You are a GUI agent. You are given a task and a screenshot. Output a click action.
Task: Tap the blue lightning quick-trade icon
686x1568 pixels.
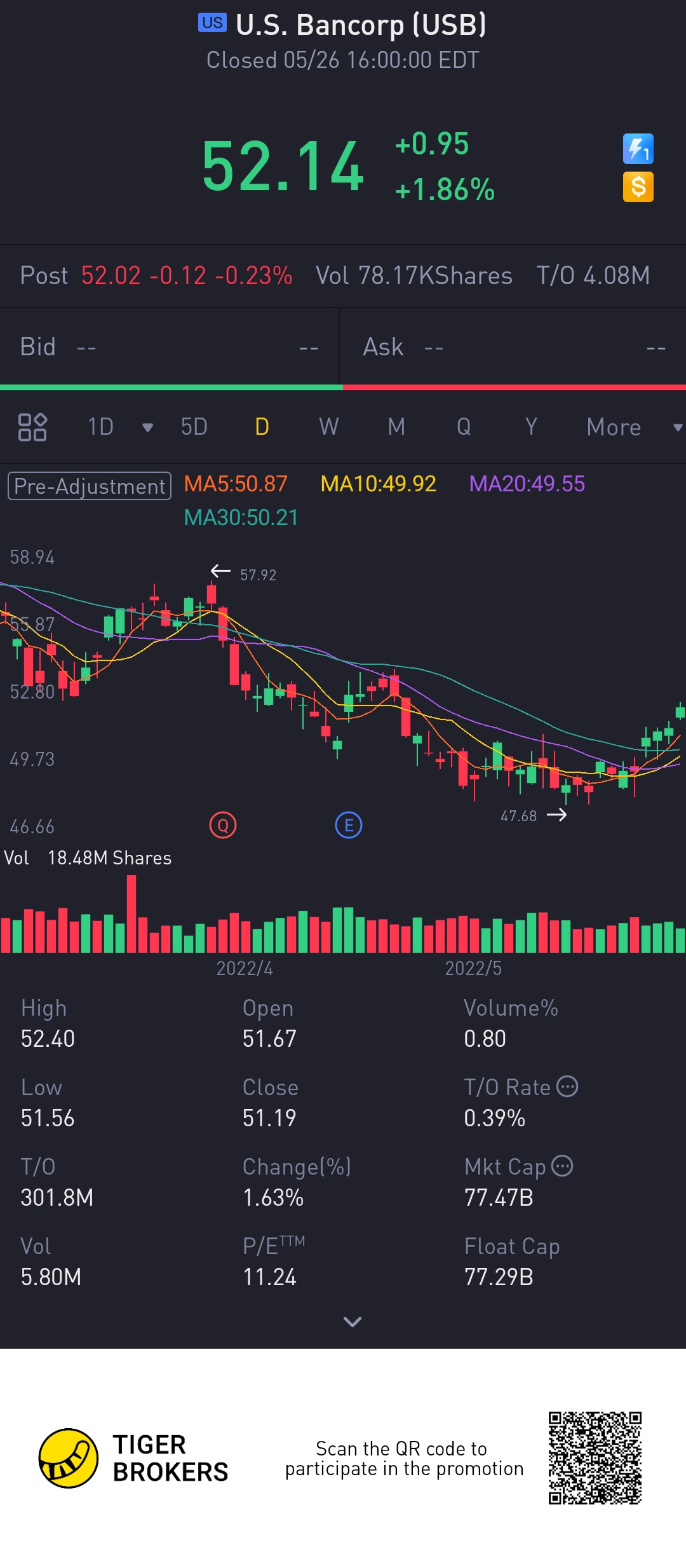(x=638, y=149)
